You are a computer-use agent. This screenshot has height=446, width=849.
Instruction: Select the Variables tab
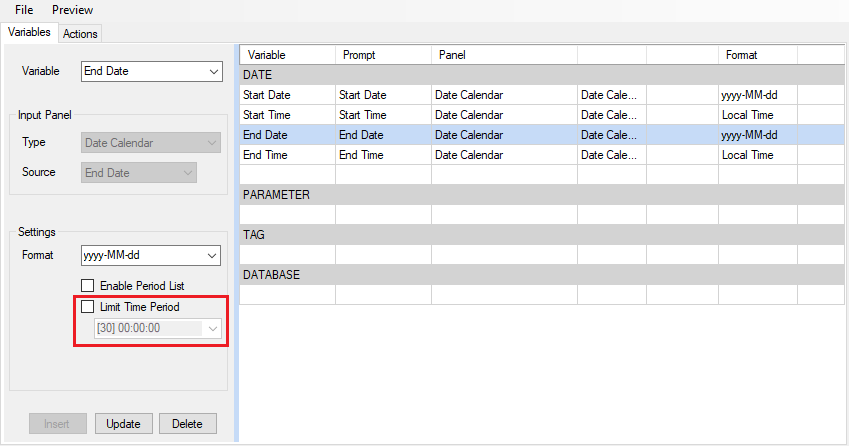coord(29,33)
